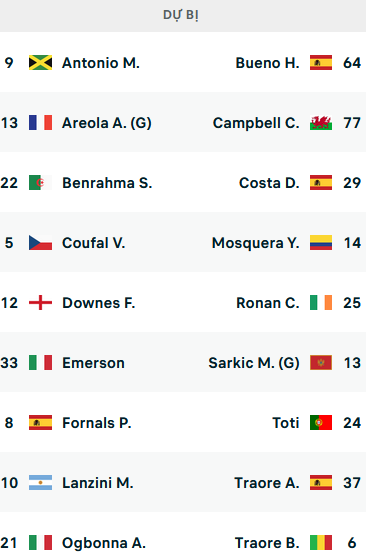This screenshot has width=366, height=556.
Task: Open player Antonio M. profile
Action: pyautogui.click(x=101, y=63)
